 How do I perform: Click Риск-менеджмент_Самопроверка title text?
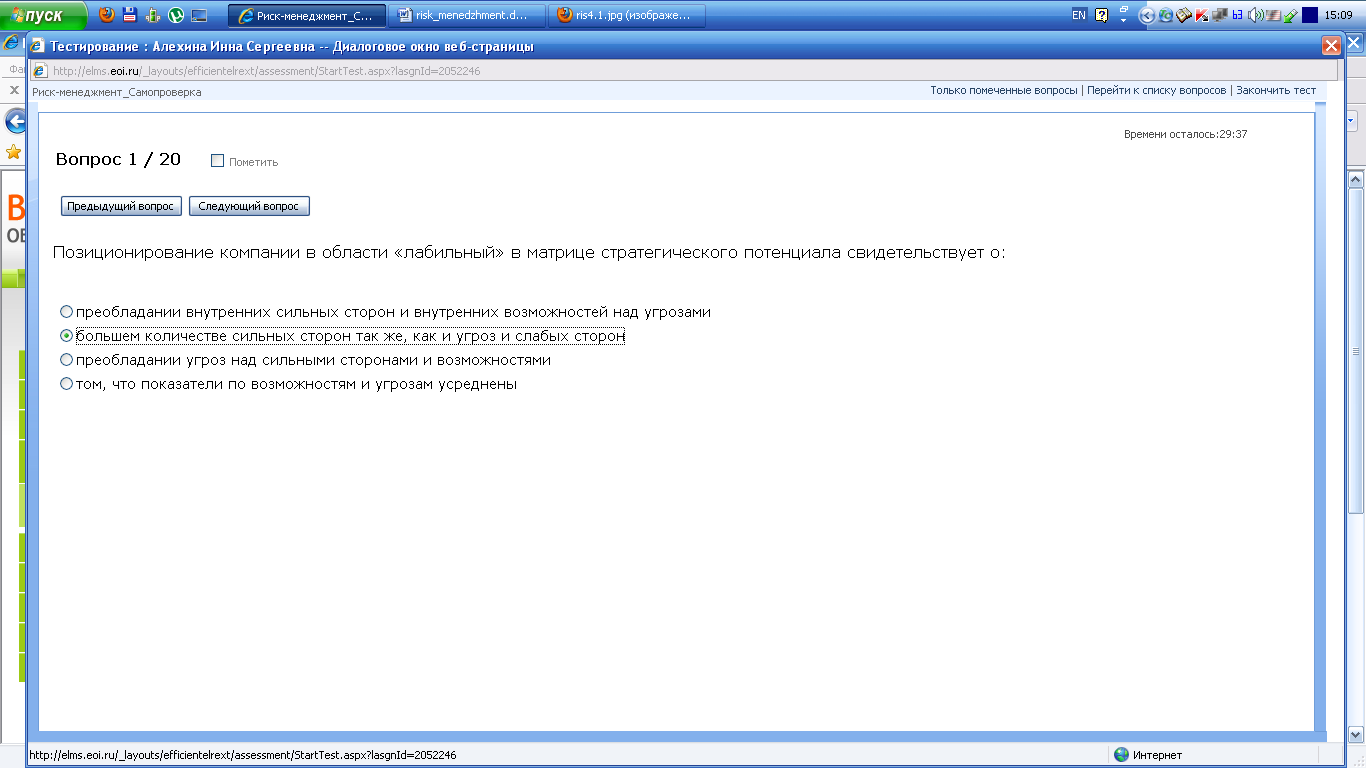116,92
